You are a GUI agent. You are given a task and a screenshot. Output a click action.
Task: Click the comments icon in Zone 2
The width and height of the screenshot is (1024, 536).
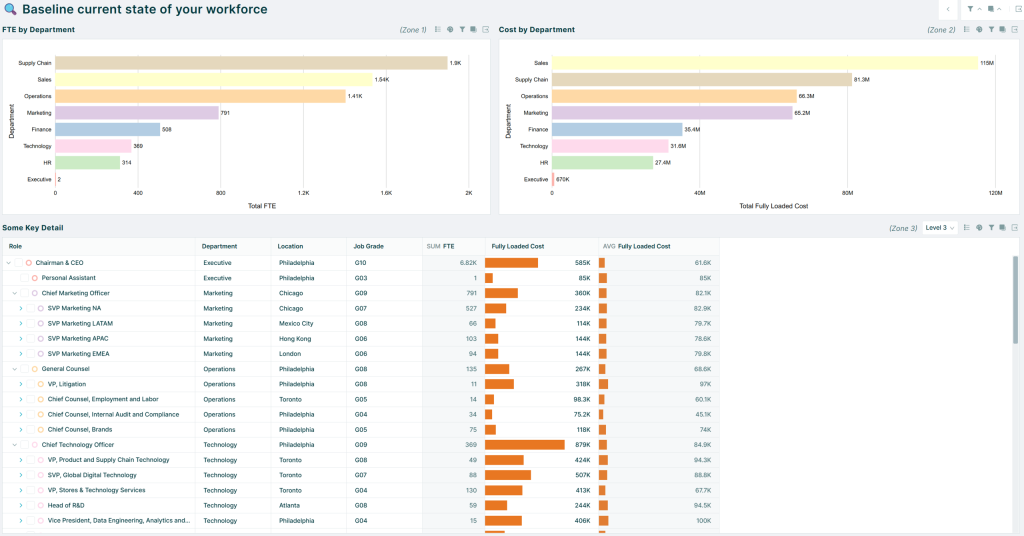[x=1002, y=29]
